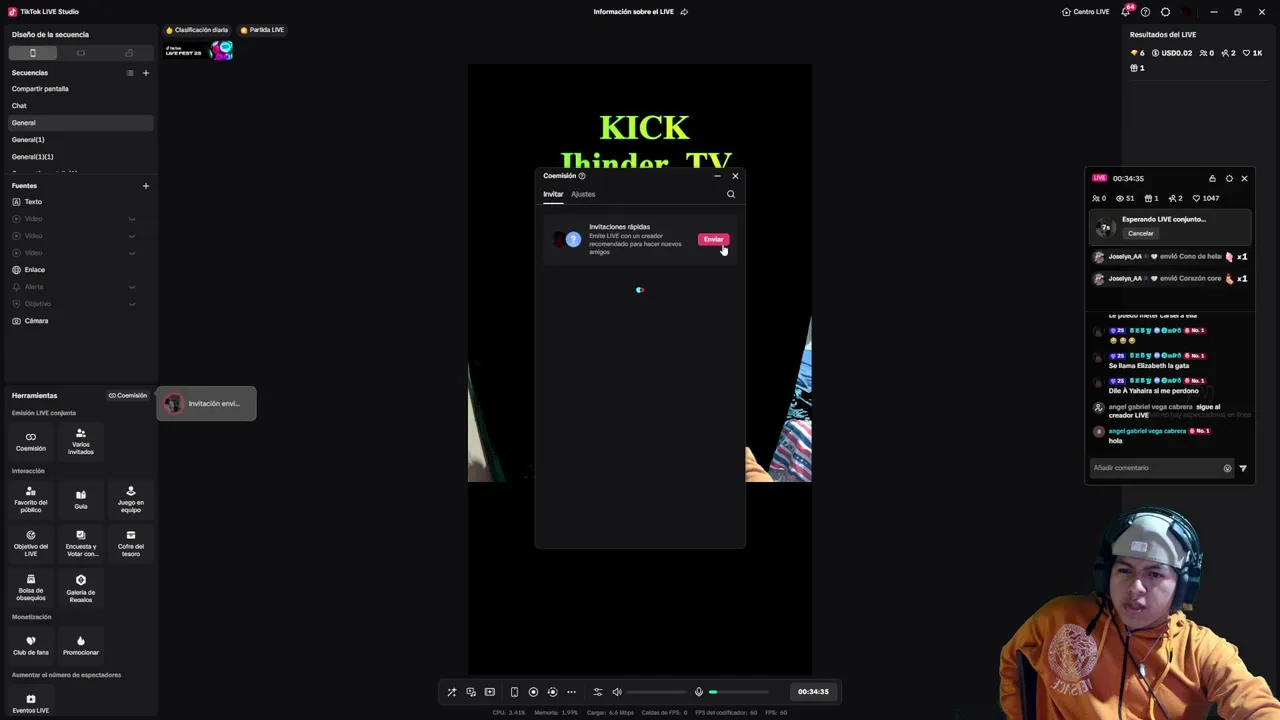1280x720 pixels.
Task: Select the Texto source
Action: pyautogui.click(x=81, y=202)
